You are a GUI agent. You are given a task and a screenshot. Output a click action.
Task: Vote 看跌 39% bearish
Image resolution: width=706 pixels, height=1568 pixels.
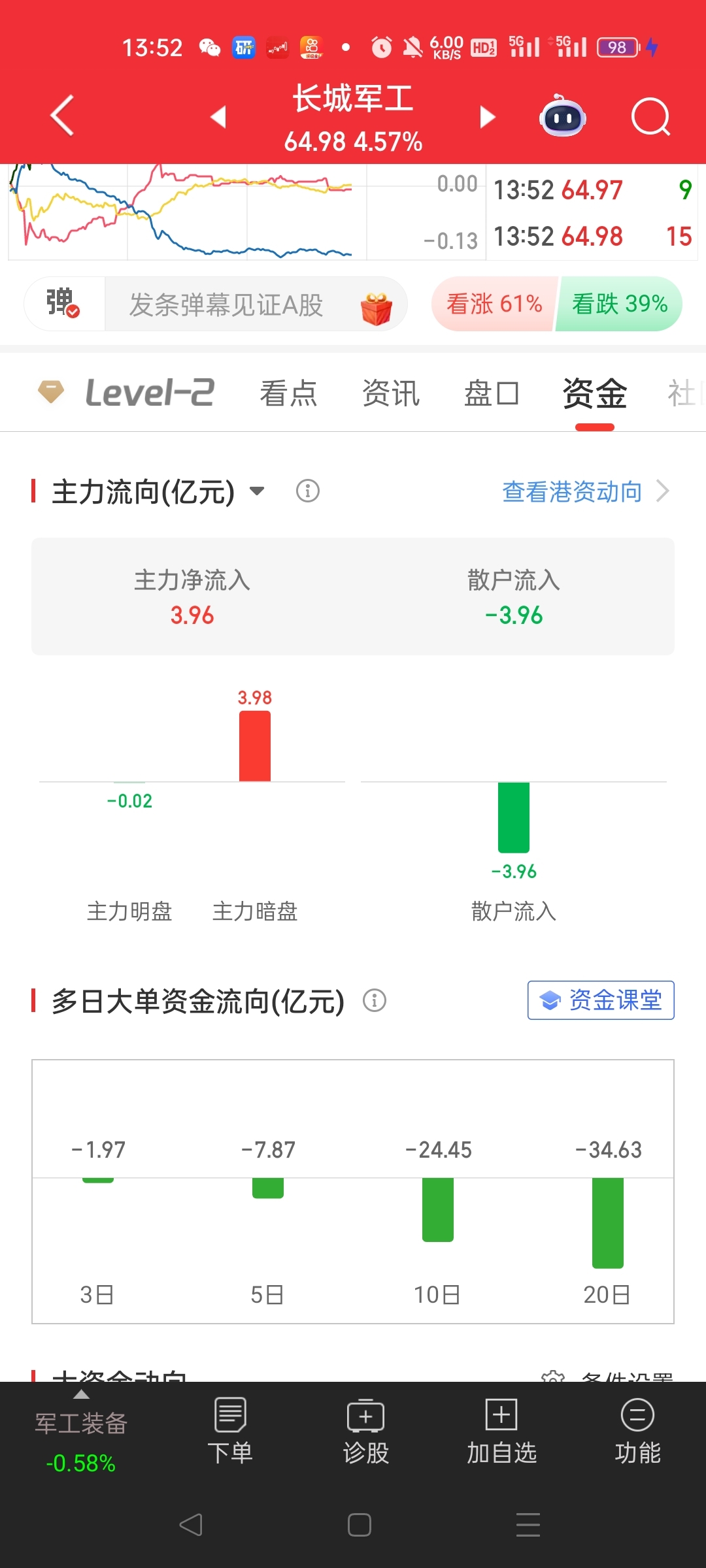[619, 304]
